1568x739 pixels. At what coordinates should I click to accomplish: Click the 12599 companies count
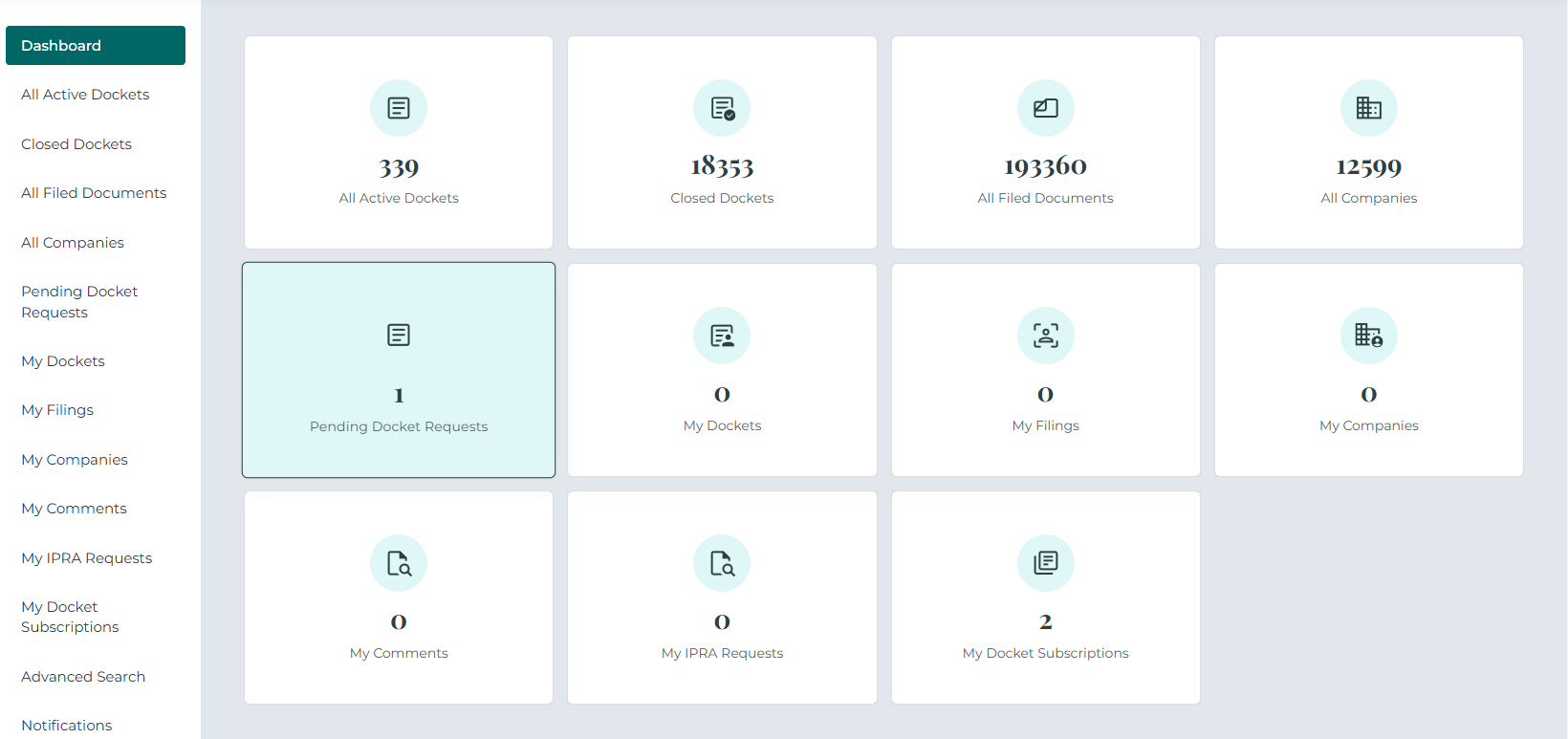[x=1368, y=167]
